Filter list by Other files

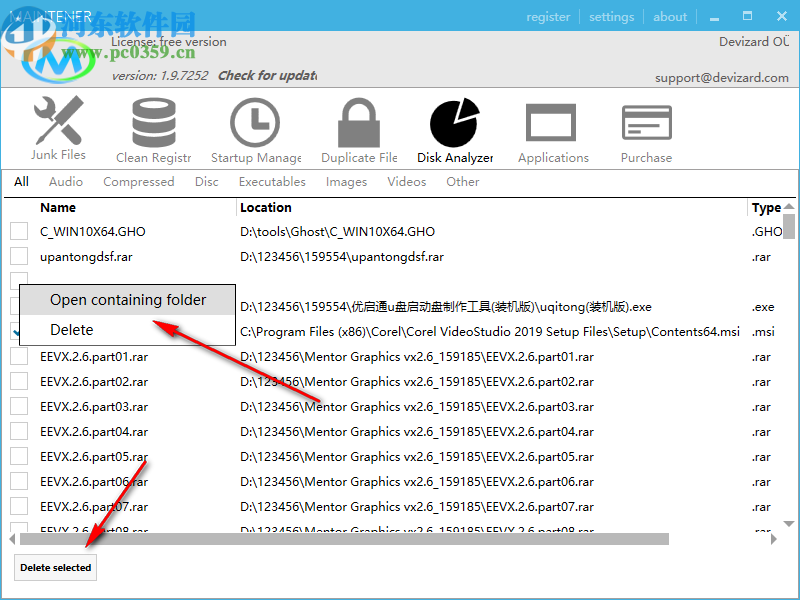click(463, 182)
